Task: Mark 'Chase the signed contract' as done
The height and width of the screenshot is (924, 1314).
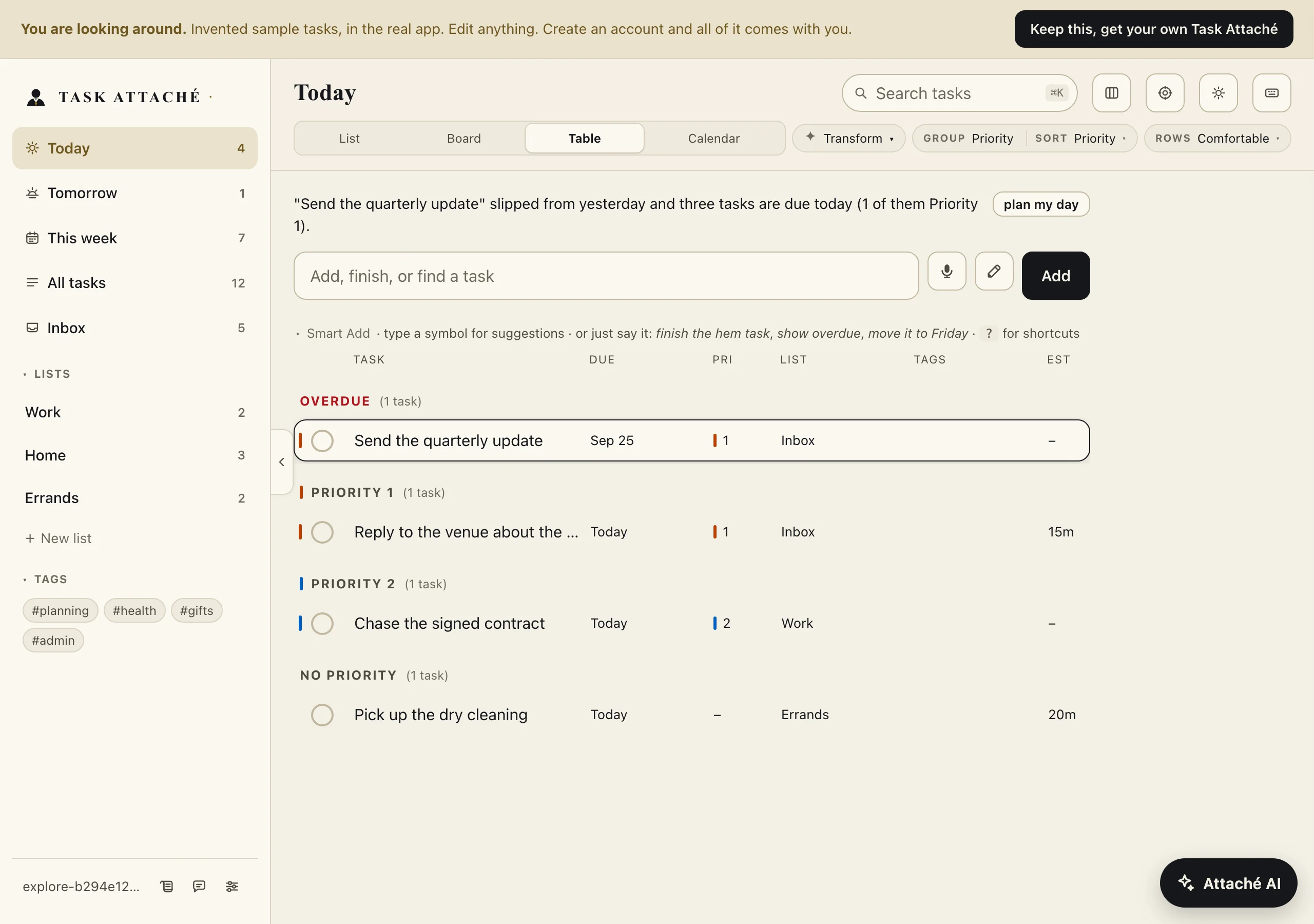Action: tap(322, 623)
